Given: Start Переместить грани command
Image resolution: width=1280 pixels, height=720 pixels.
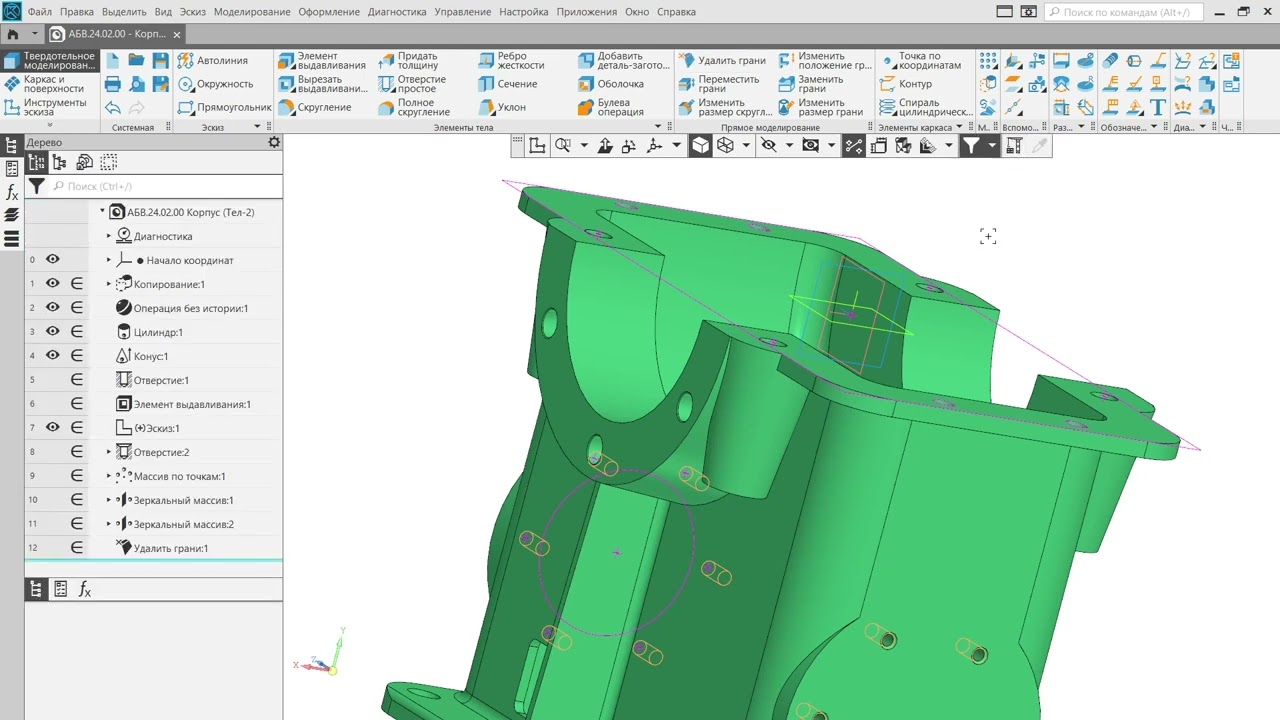Looking at the screenshot, I should pyautogui.click(x=719, y=84).
